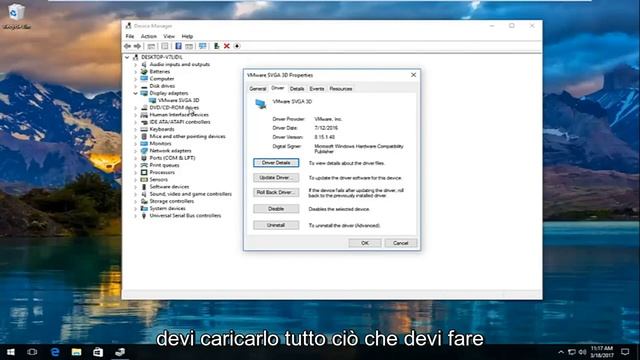Screen dimensions: 640x360
Task: Click the Disable button in Properties
Action: pos(276,209)
